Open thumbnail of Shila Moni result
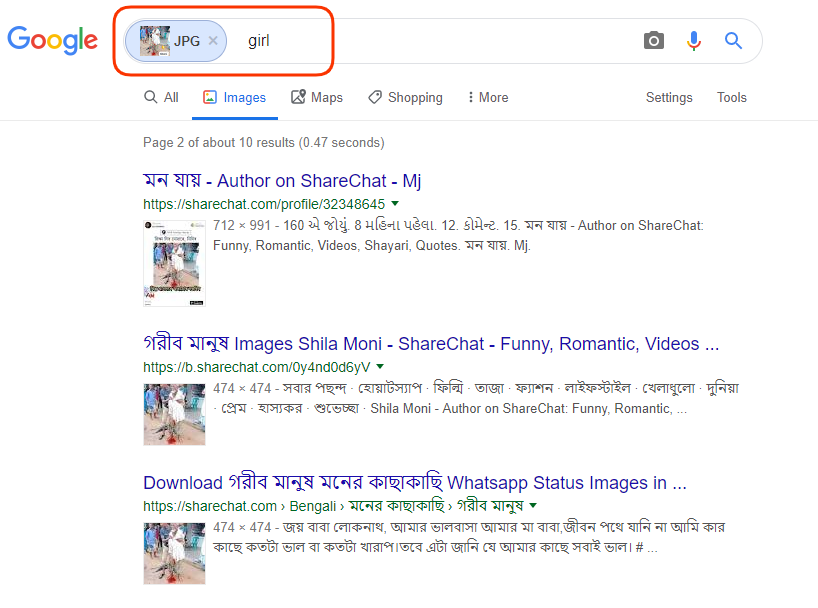The width and height of the screenshot is (818, 608). (174, 414)
